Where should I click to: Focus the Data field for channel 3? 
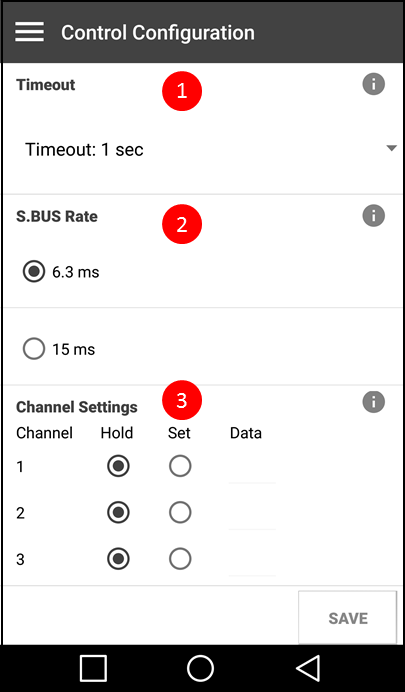point(252,561)
